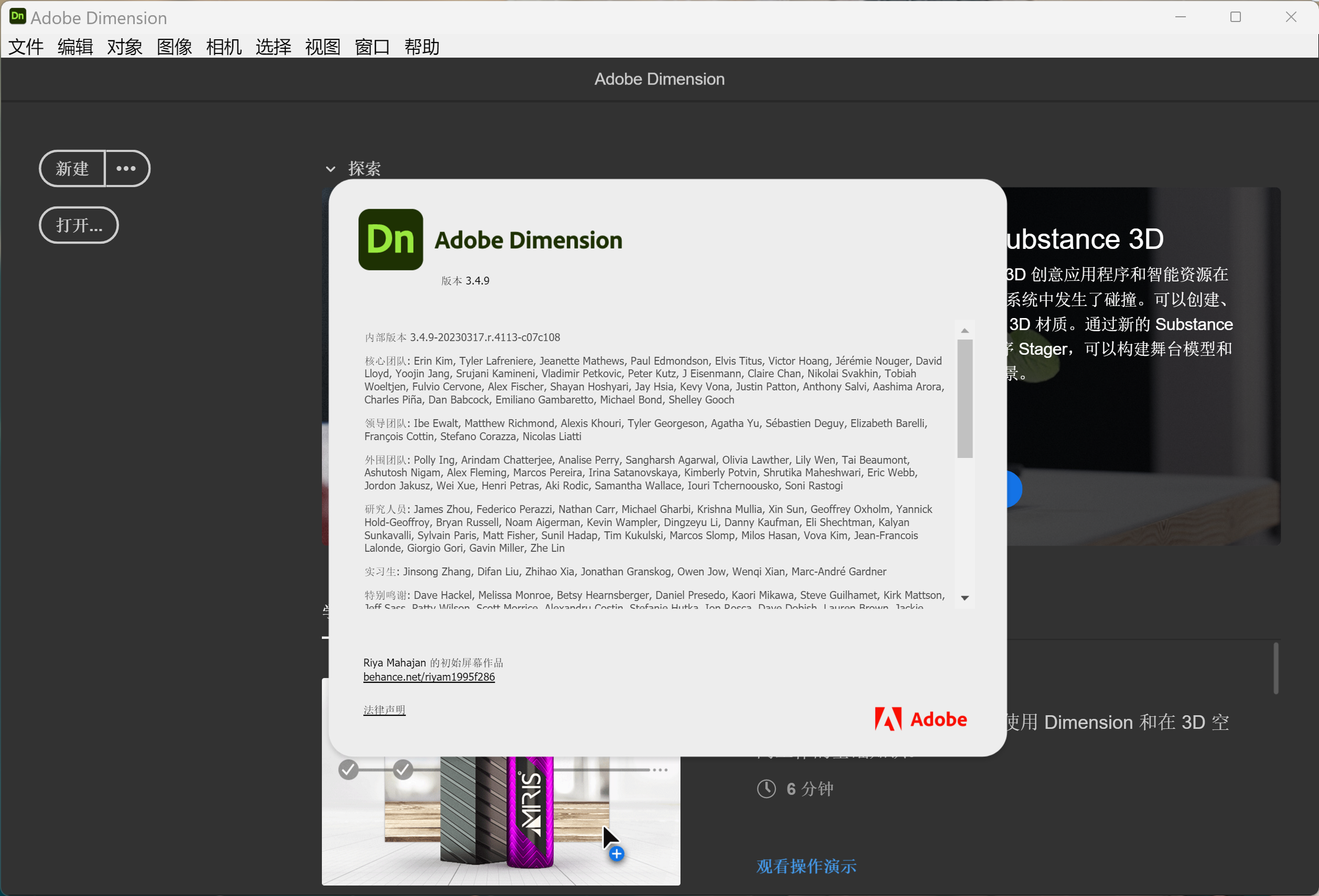Click the scroll up arrow in credits list
This screenshot has height=896, width=1319.
click(964, 331)
